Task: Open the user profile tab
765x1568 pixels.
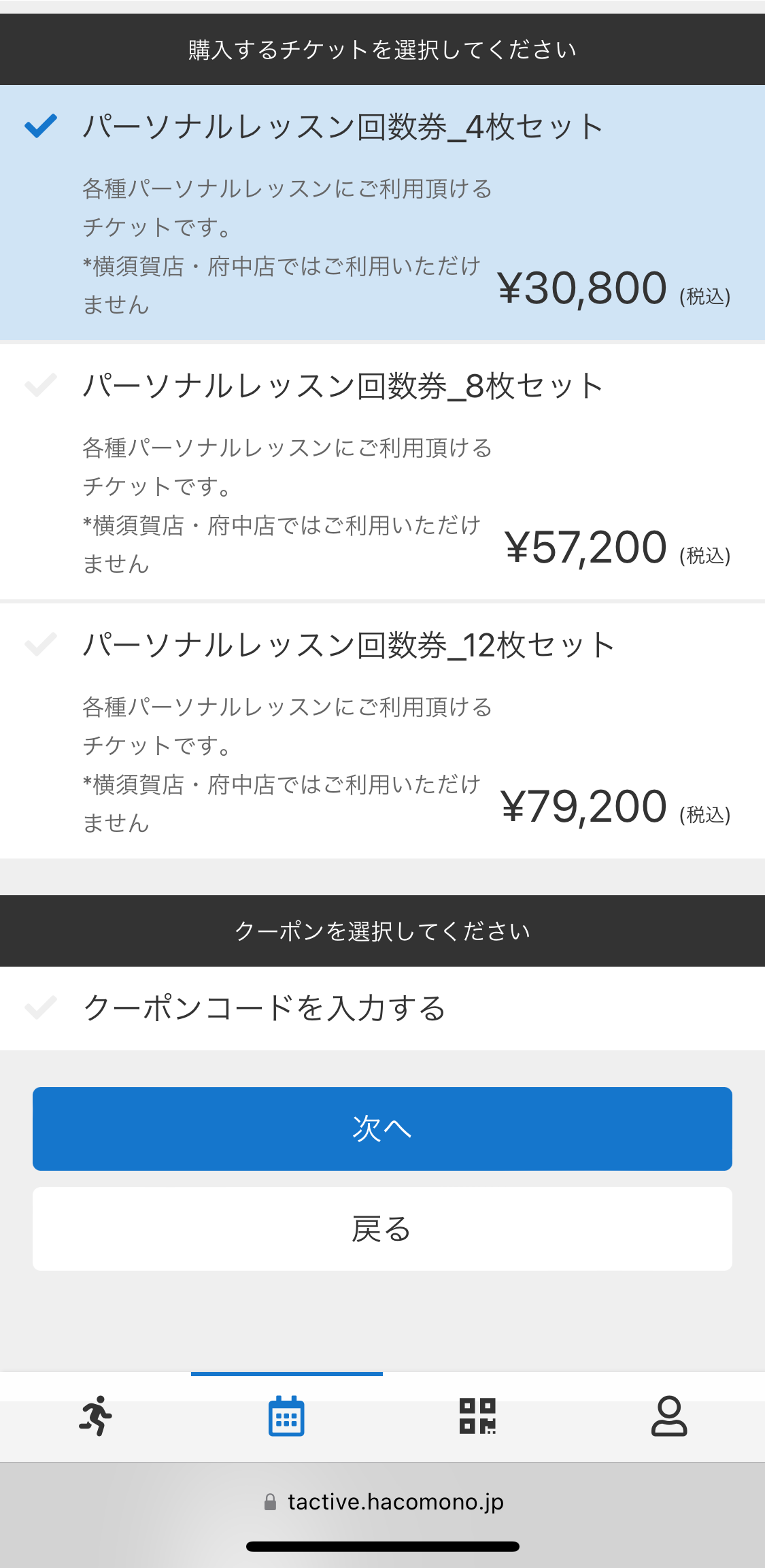Action: [669, 1416]
